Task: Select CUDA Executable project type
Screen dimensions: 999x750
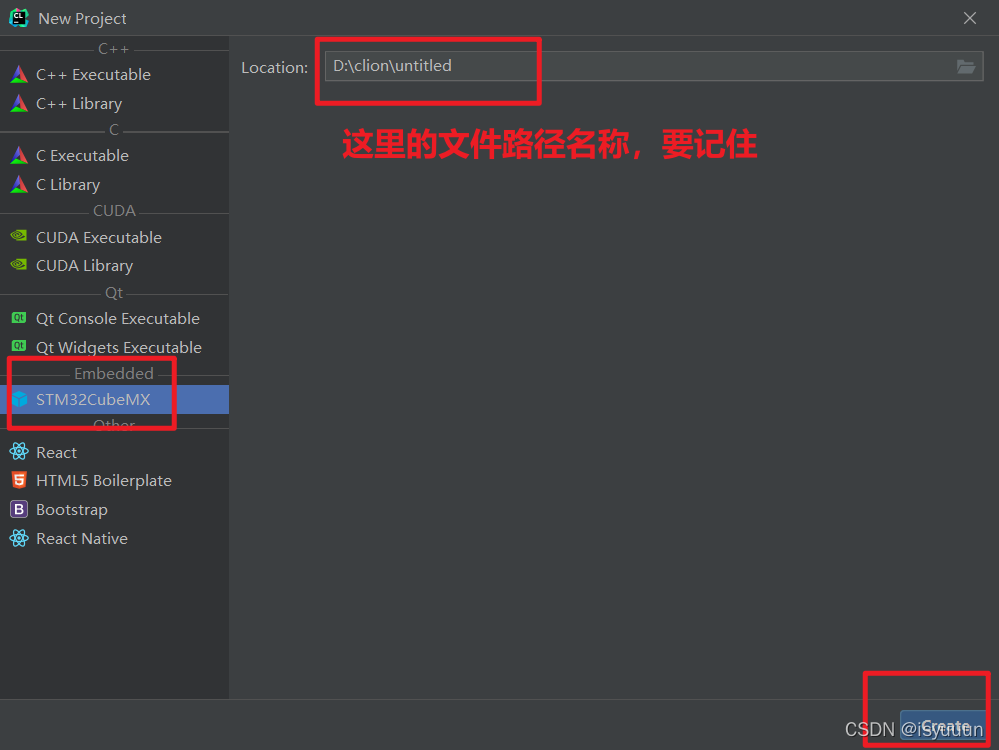Action: point(115,237)
